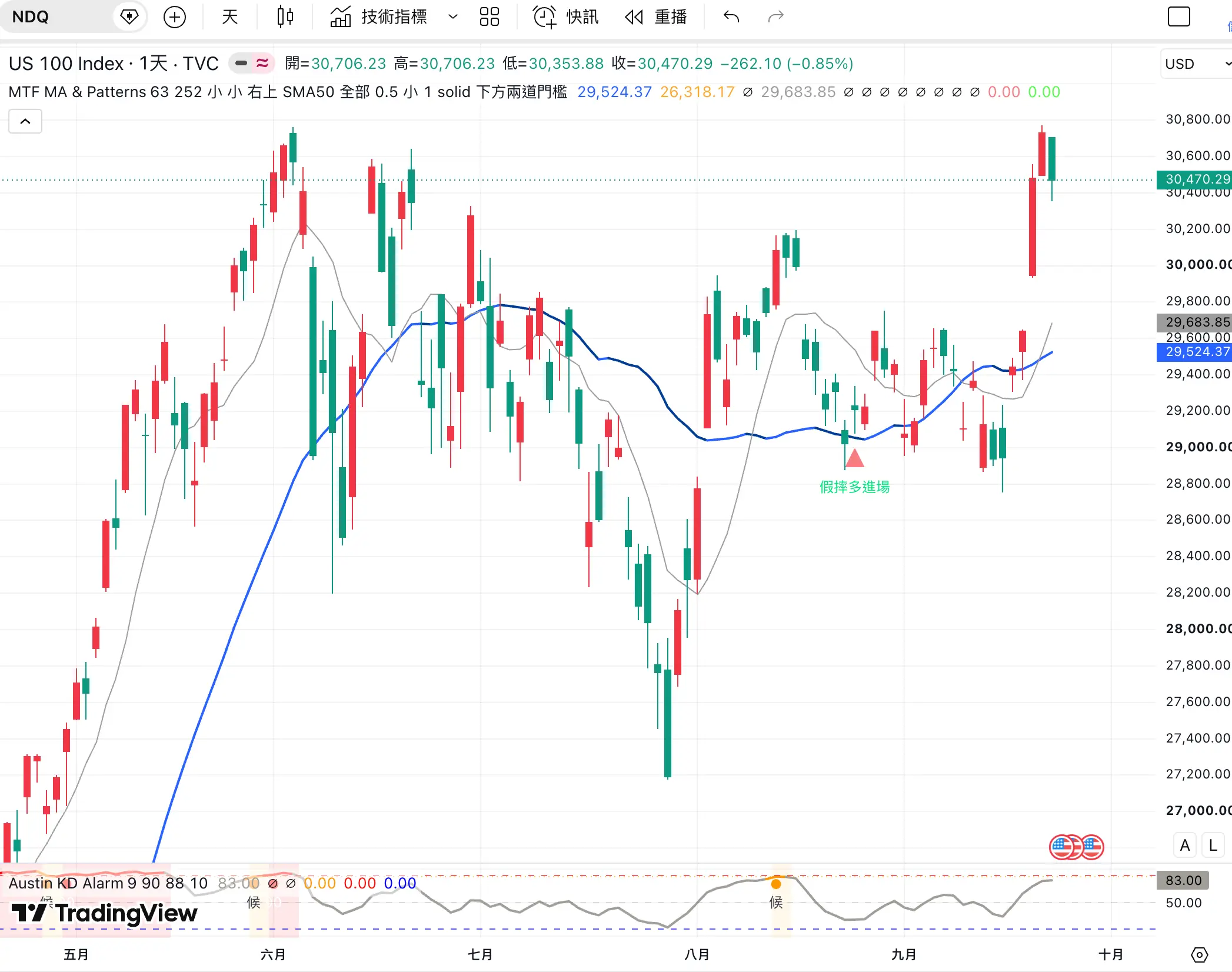
Task: Click the 六月 label on time axis
Action: click(273, 954)
